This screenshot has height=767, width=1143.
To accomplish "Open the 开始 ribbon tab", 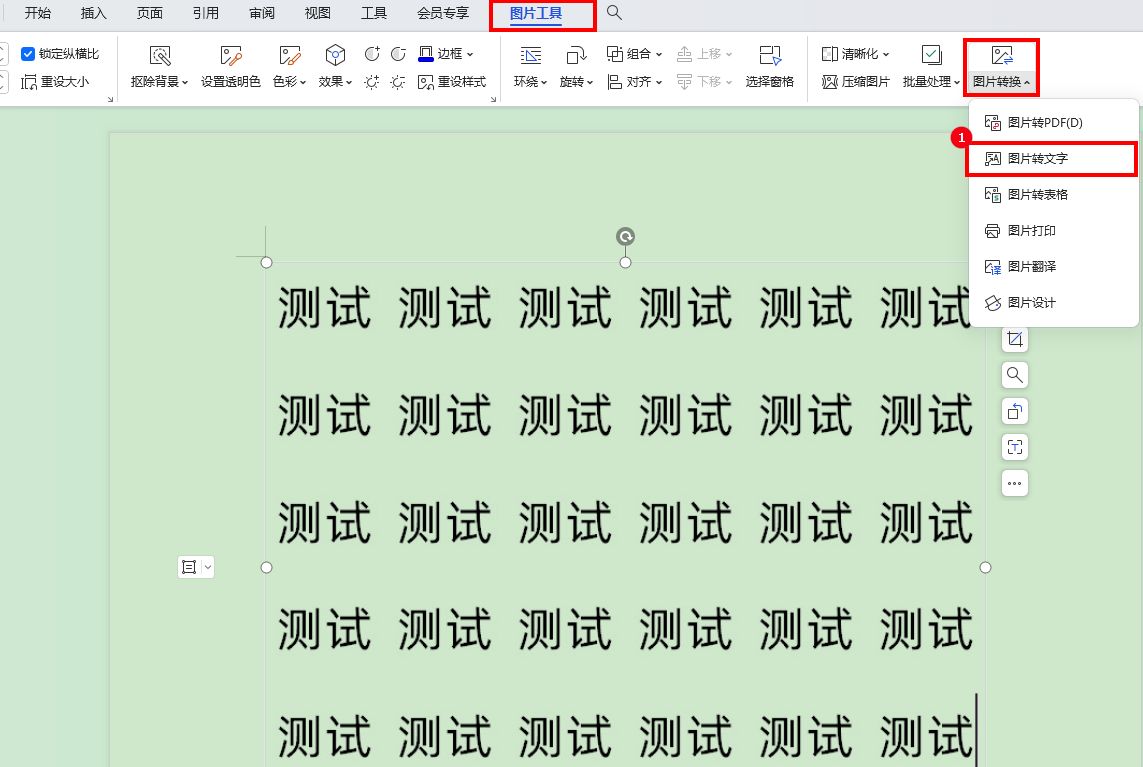I will point(37,13).
